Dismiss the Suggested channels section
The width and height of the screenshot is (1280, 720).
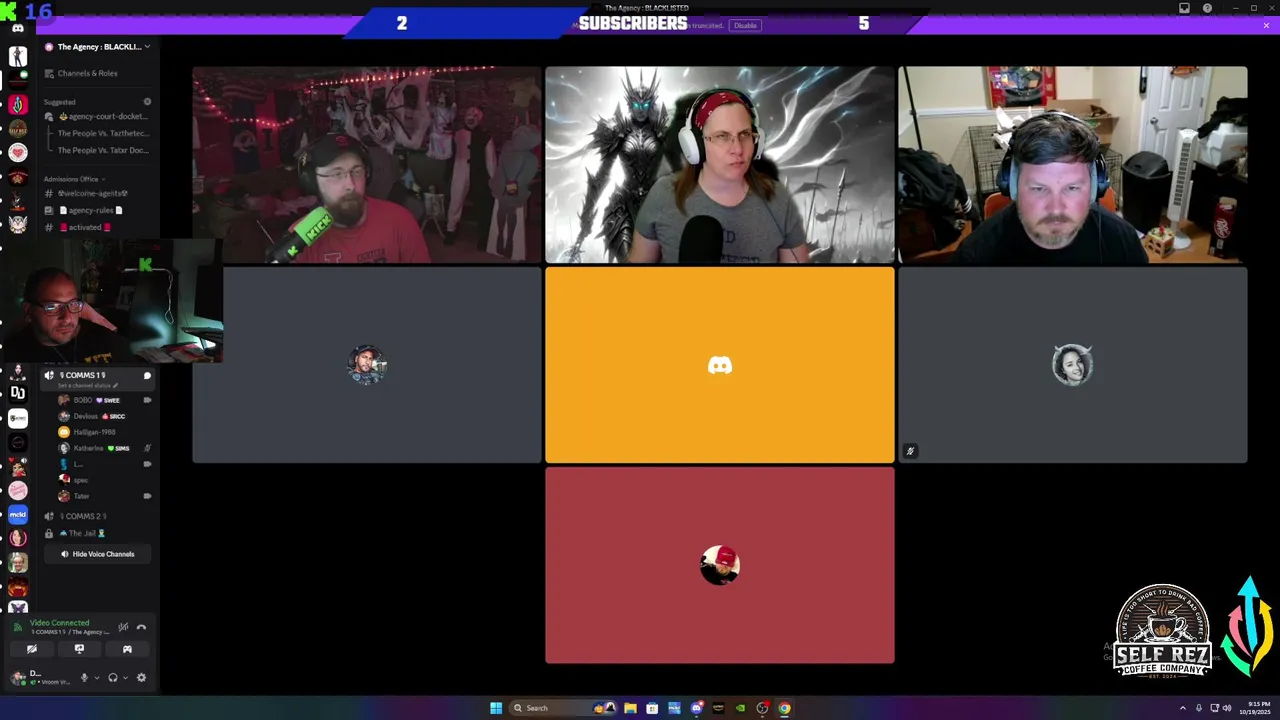pos(147,102)
